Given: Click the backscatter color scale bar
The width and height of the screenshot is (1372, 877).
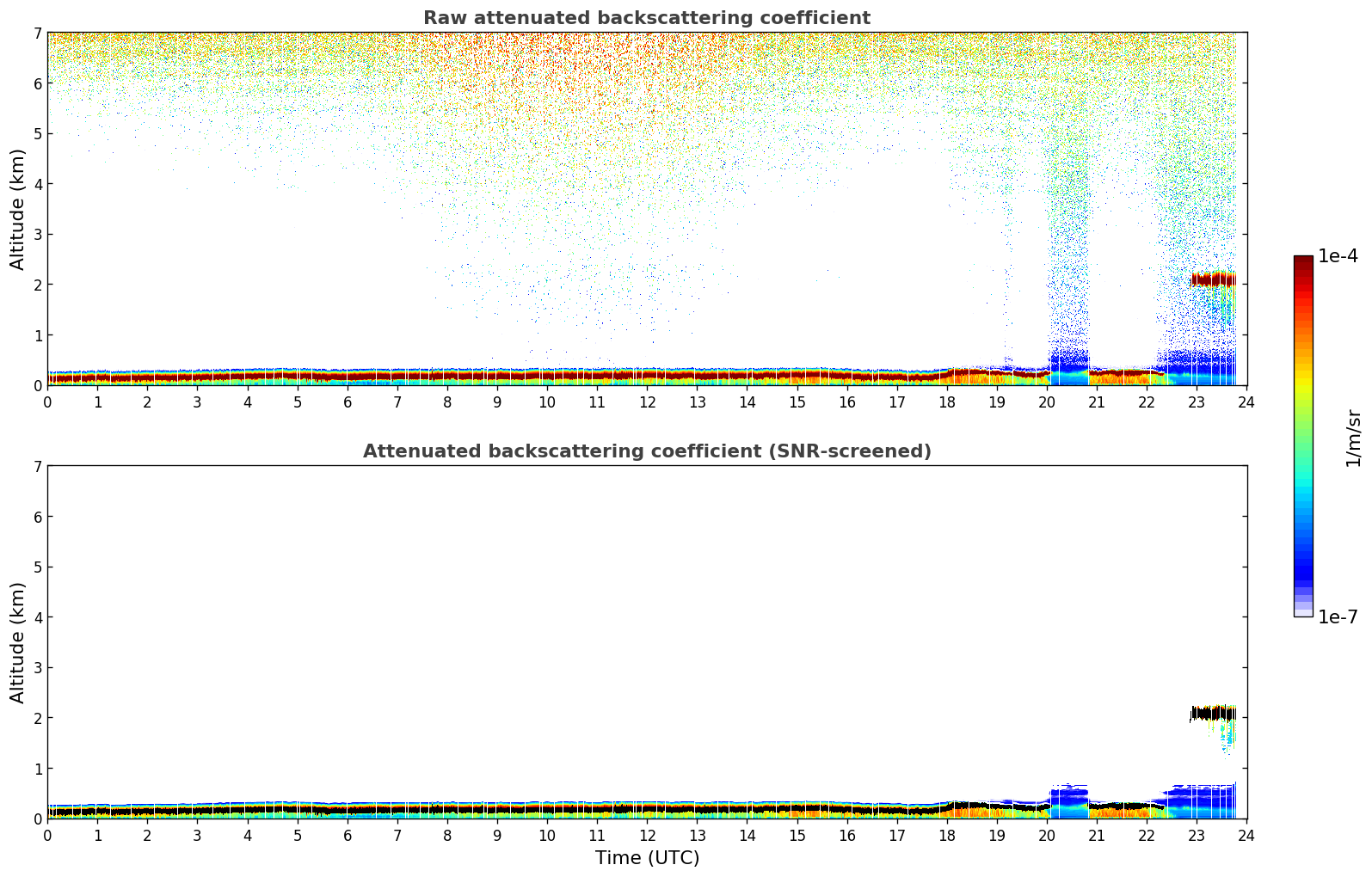Looking at the screenshot, I should 1303,436.
